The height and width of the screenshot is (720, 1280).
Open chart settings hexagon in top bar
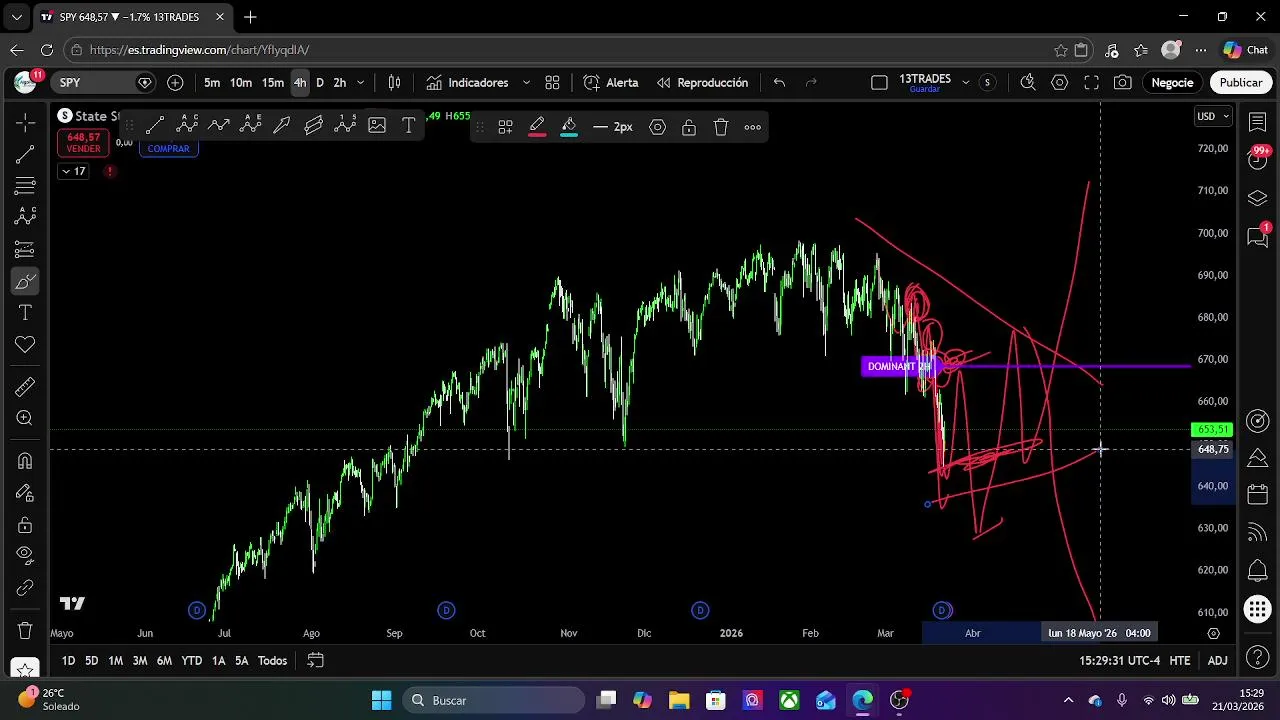point(1059,83)
